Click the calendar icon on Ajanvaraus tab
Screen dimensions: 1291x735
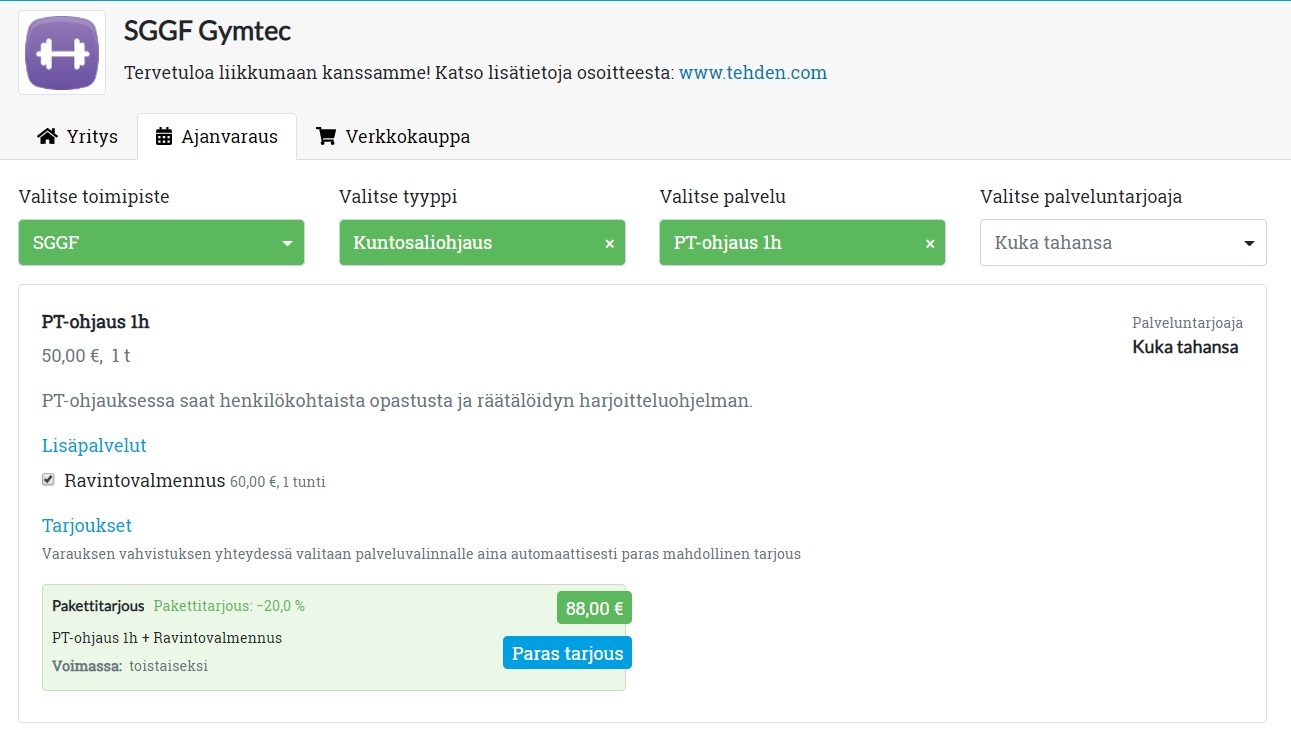[x=164, y=137]
